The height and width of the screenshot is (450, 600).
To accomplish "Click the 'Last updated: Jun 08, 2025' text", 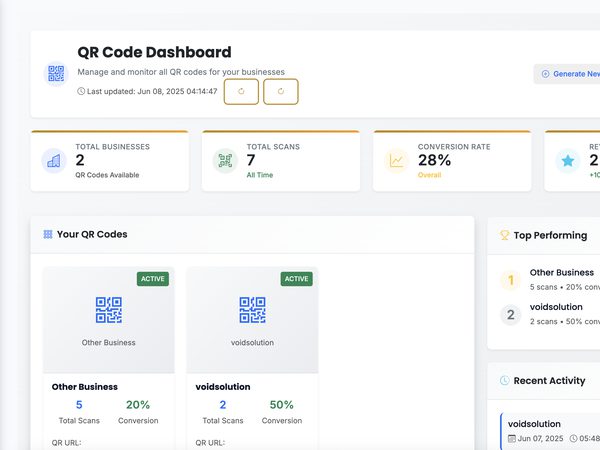I will [152, 91].
